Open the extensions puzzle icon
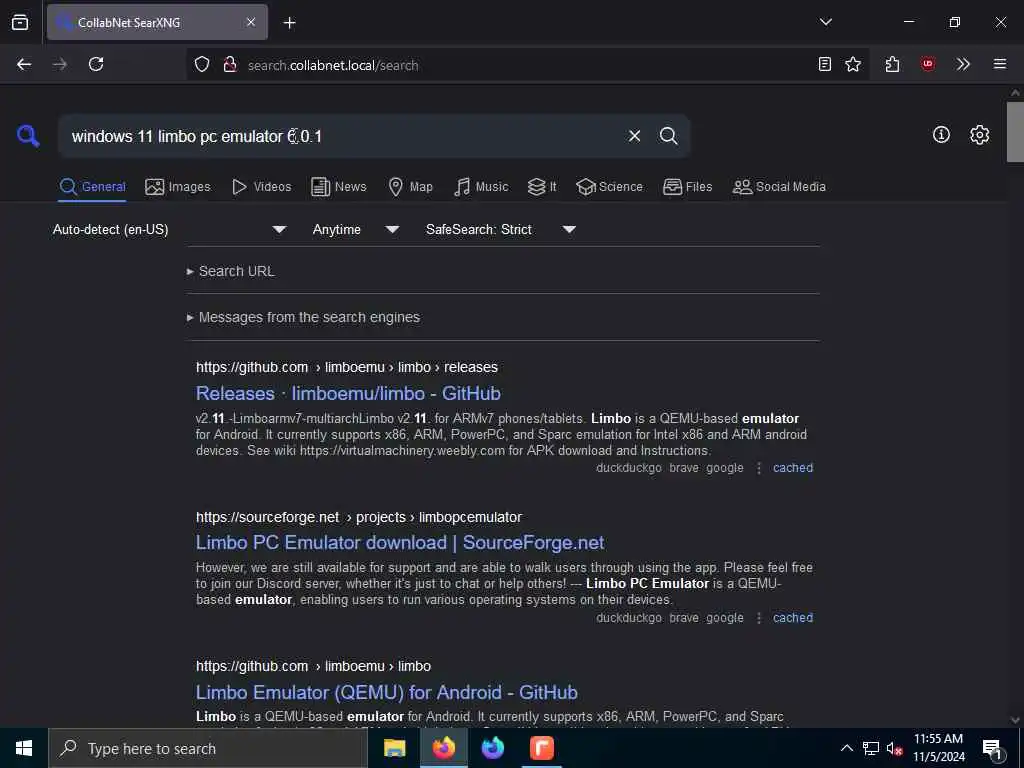Viewport: 1024px width, 768px height. click(893, 64)
